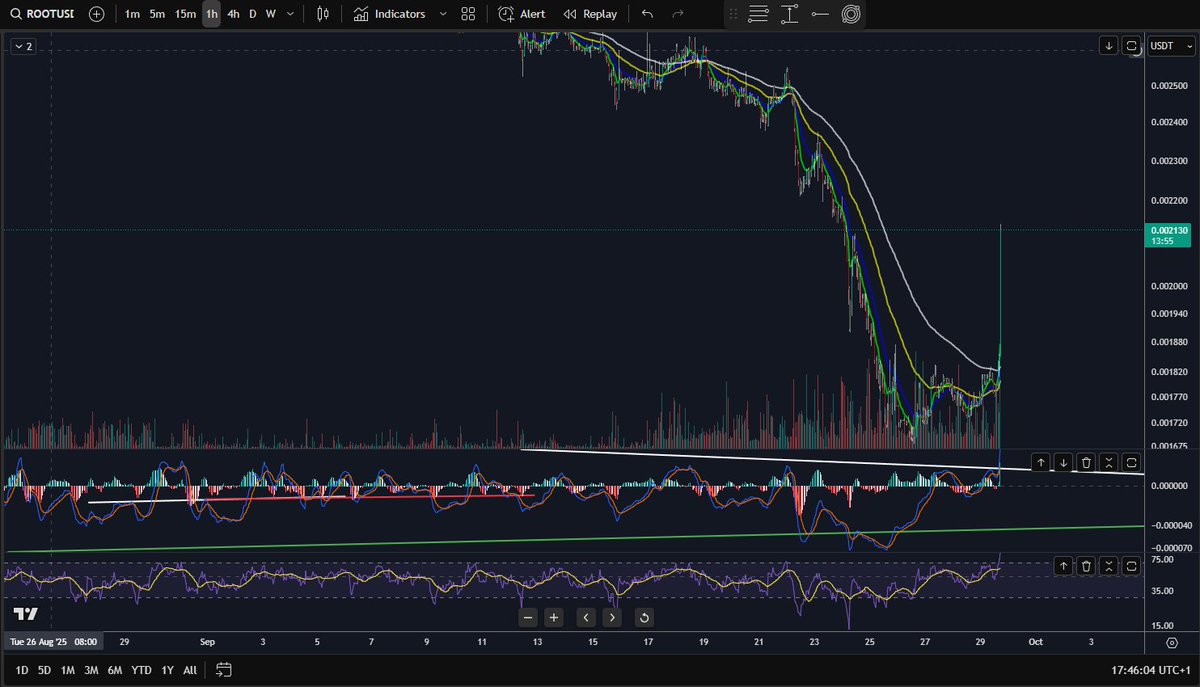The width and height of the screenshot is (1200, 687).
Task: Delete the RSI pane with trash icon
Action: click(1086, 566)
